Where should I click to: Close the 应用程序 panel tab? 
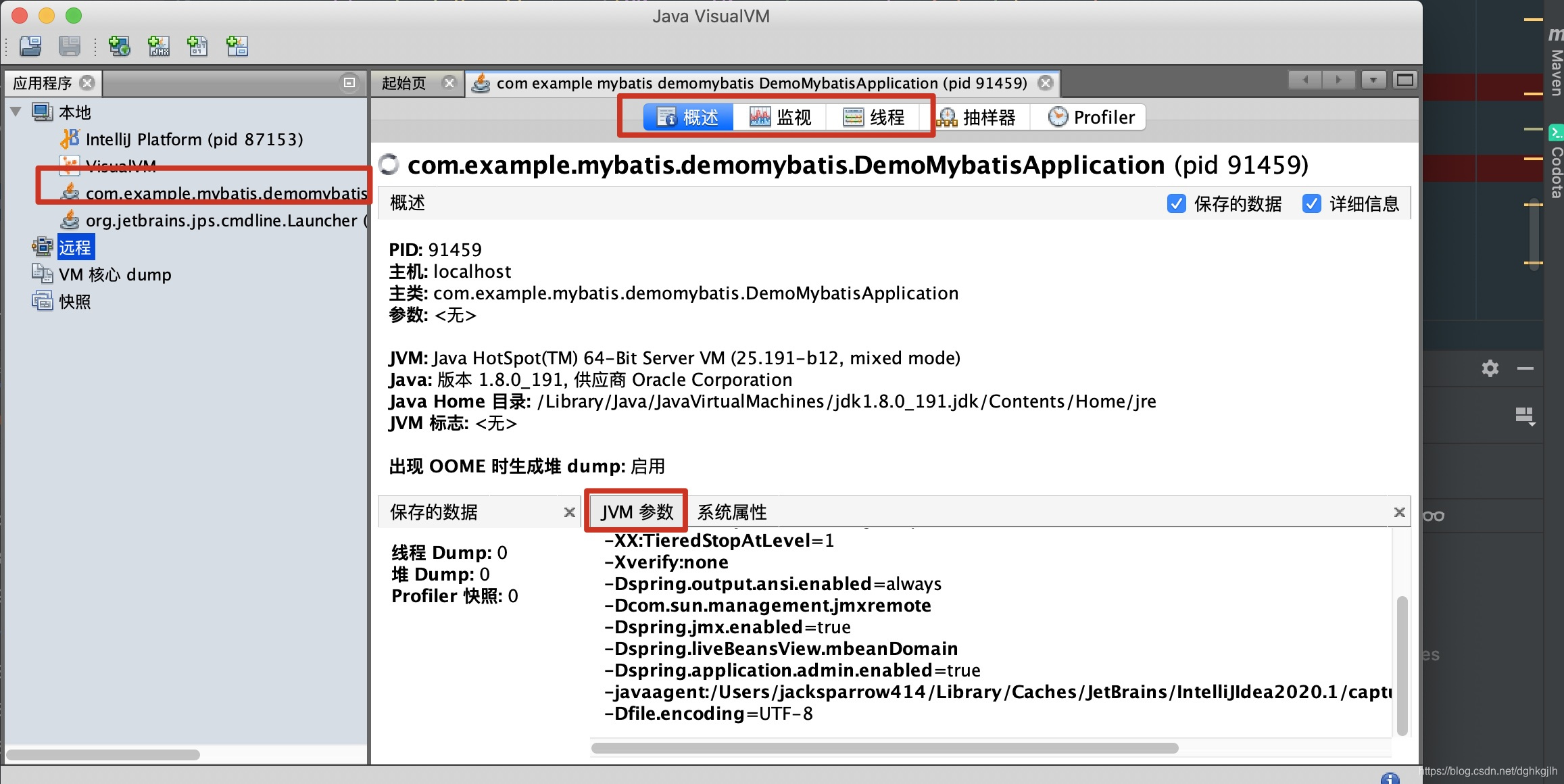(87, 82)
